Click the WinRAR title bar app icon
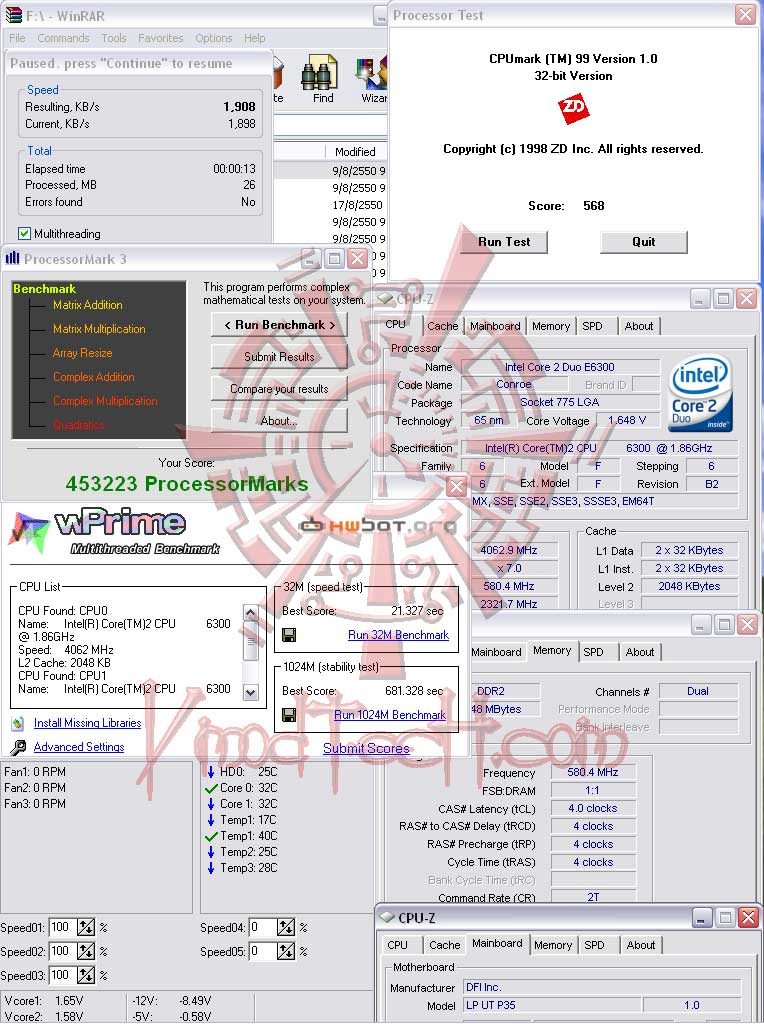 coord(13,15)
